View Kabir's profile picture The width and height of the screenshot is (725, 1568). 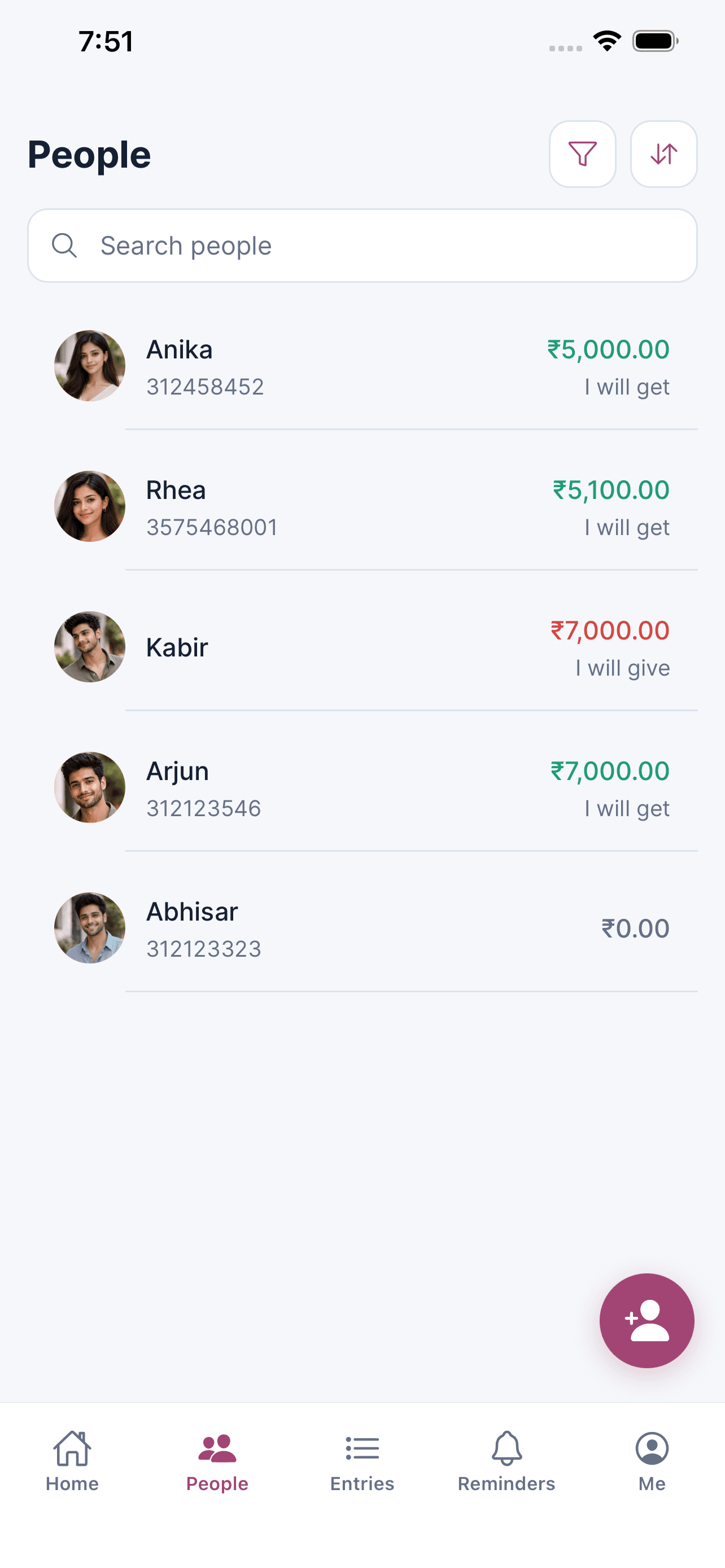[90, 647]
